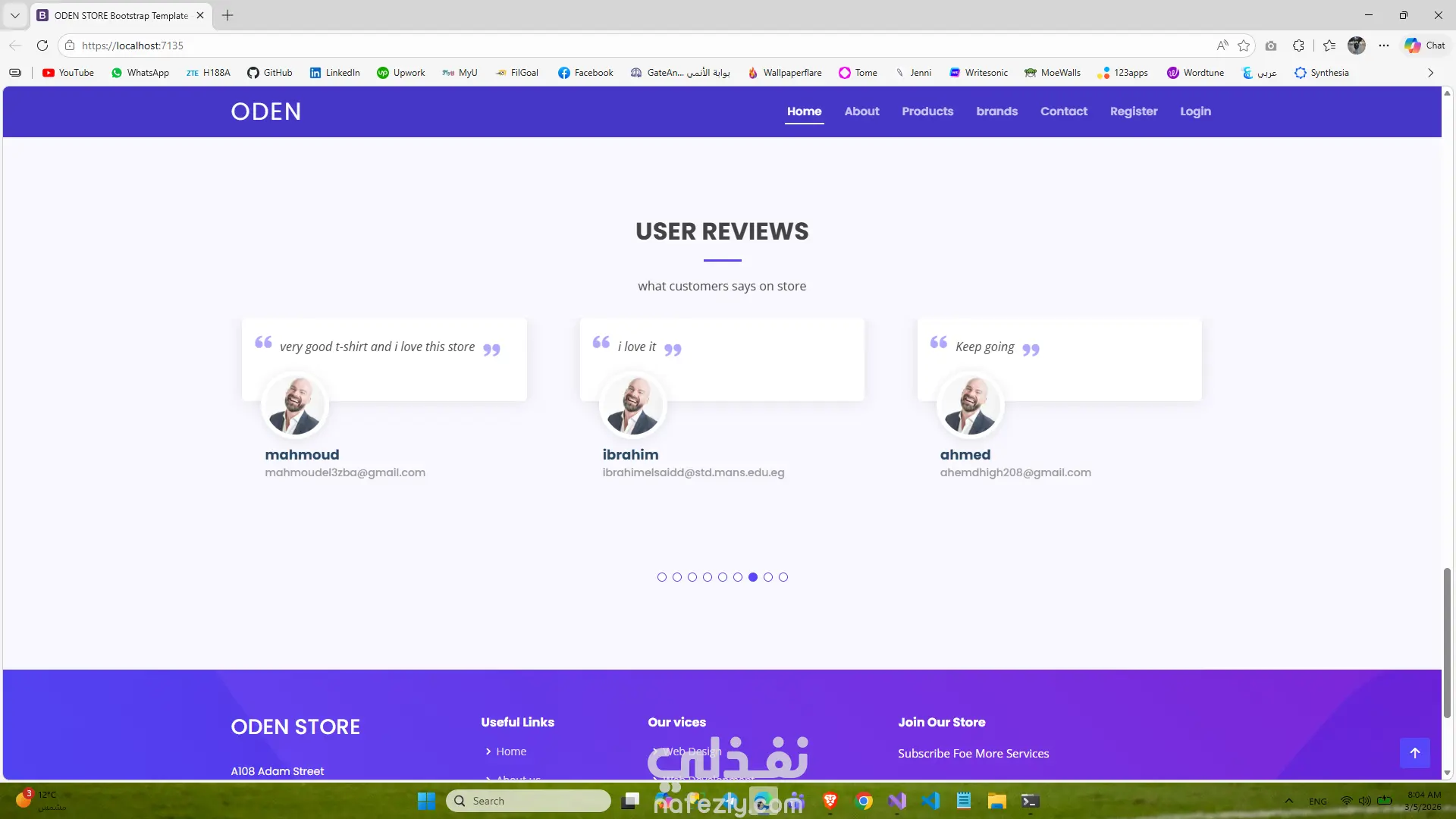Open the browser extensions puzzle icon
This screenshot has width=1456, height=819.
(x=1298, y=45)
